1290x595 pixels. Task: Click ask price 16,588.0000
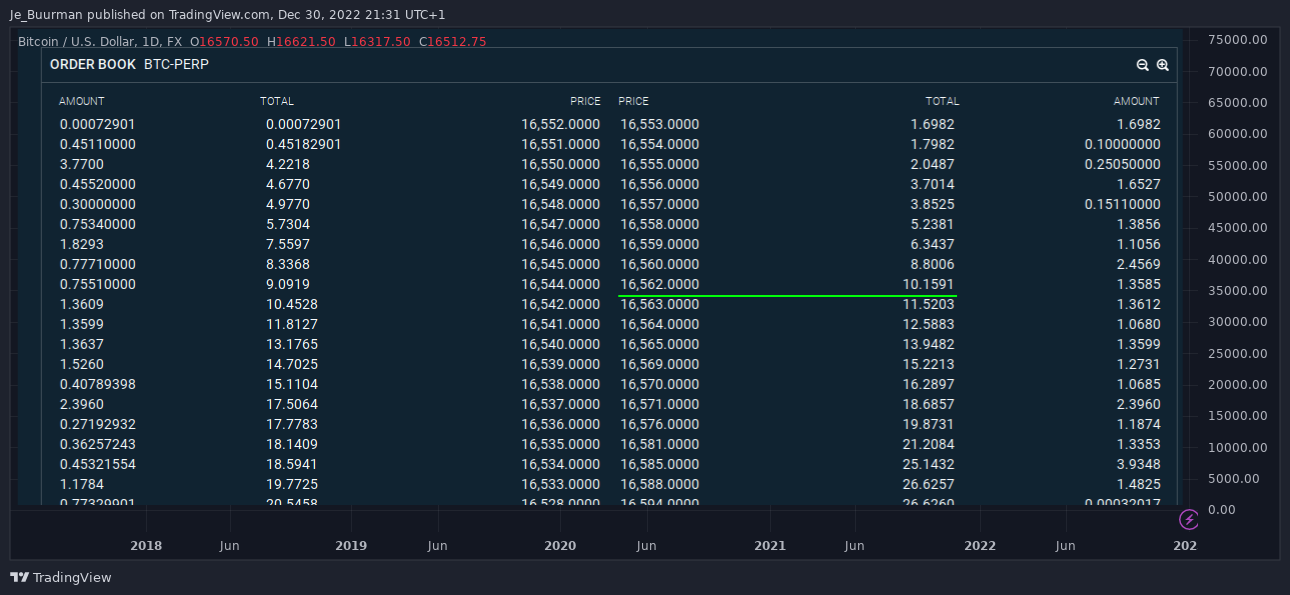tap(659, 484)
